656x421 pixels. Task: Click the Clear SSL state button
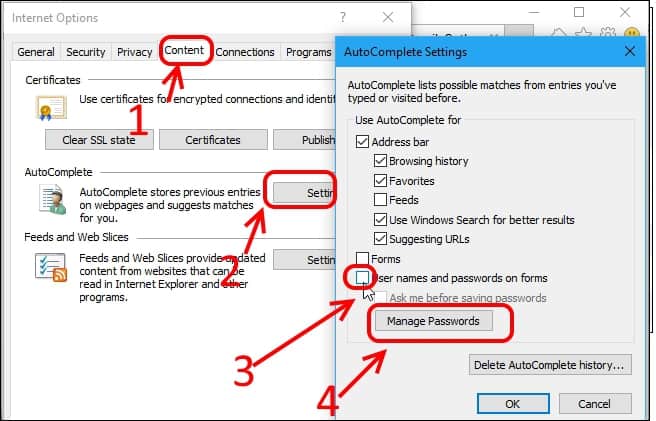[x=99, y=140]
